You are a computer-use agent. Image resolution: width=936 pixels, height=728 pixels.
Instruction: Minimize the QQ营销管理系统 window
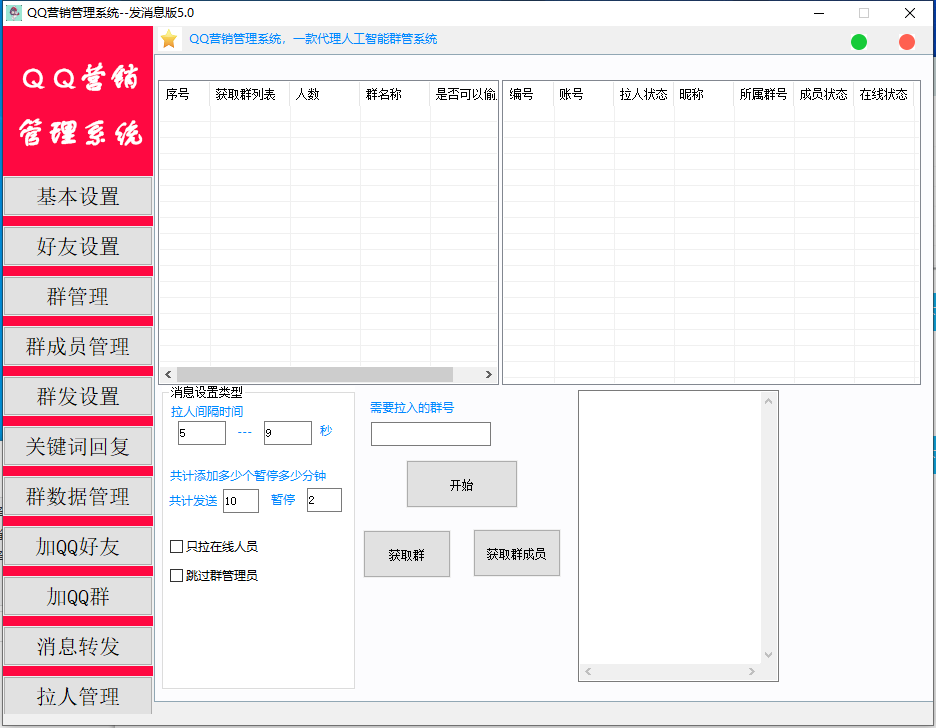point(819,13)
